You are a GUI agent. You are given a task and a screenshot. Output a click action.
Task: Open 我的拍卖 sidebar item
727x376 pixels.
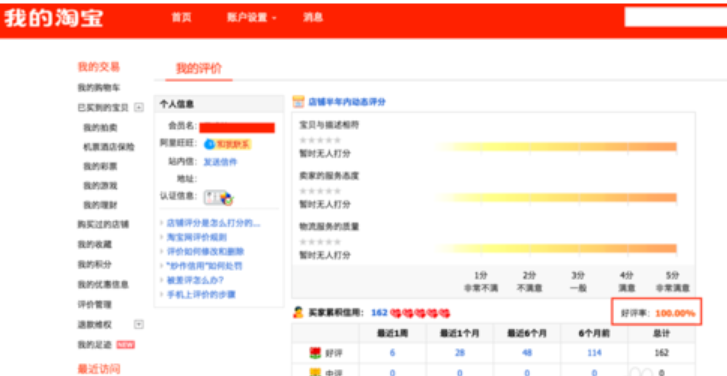click(x=100, y=127)
